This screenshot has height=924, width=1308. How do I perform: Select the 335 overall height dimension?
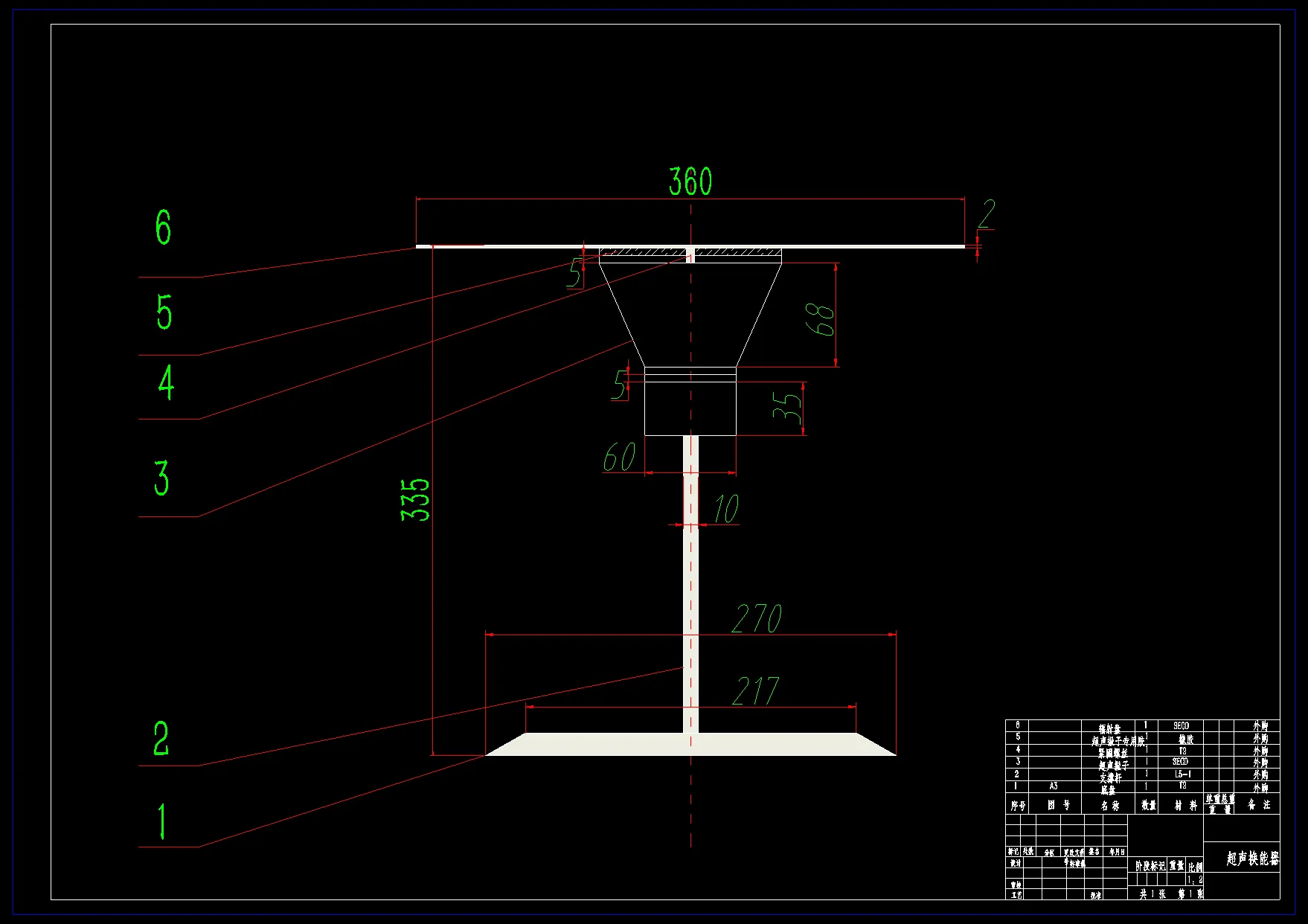(415, 499)
